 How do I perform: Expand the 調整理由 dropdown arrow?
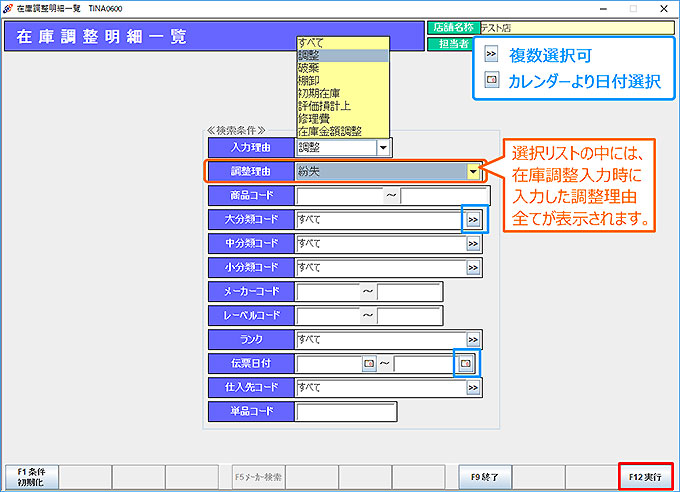pyautogui.click(x=473, y=172)
